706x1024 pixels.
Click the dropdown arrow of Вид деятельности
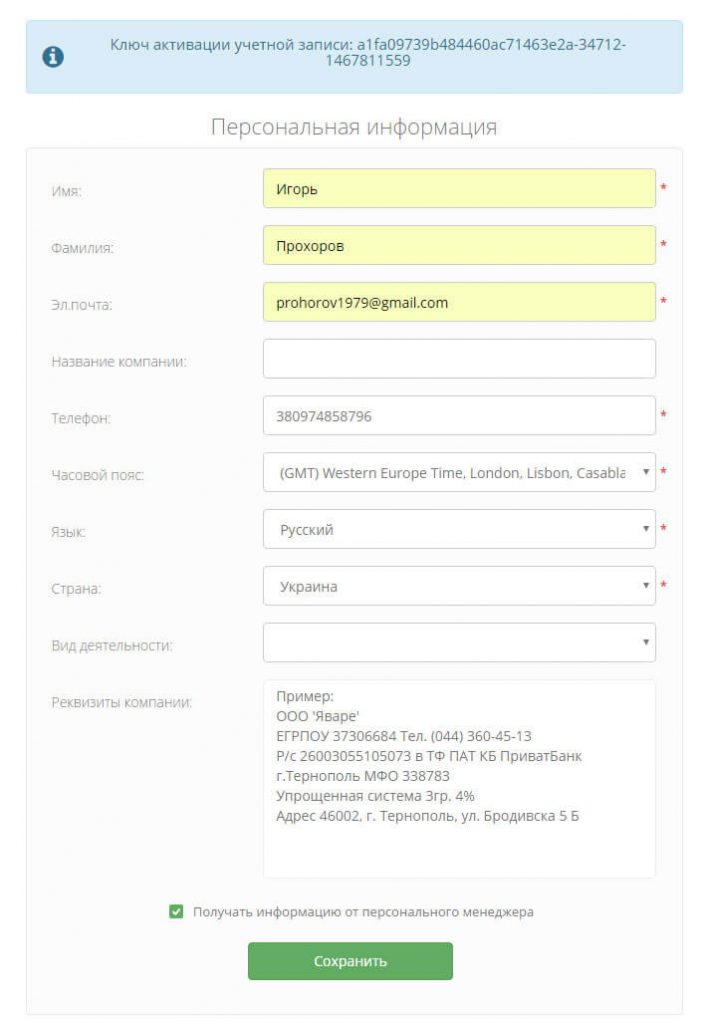pos(645,643)
